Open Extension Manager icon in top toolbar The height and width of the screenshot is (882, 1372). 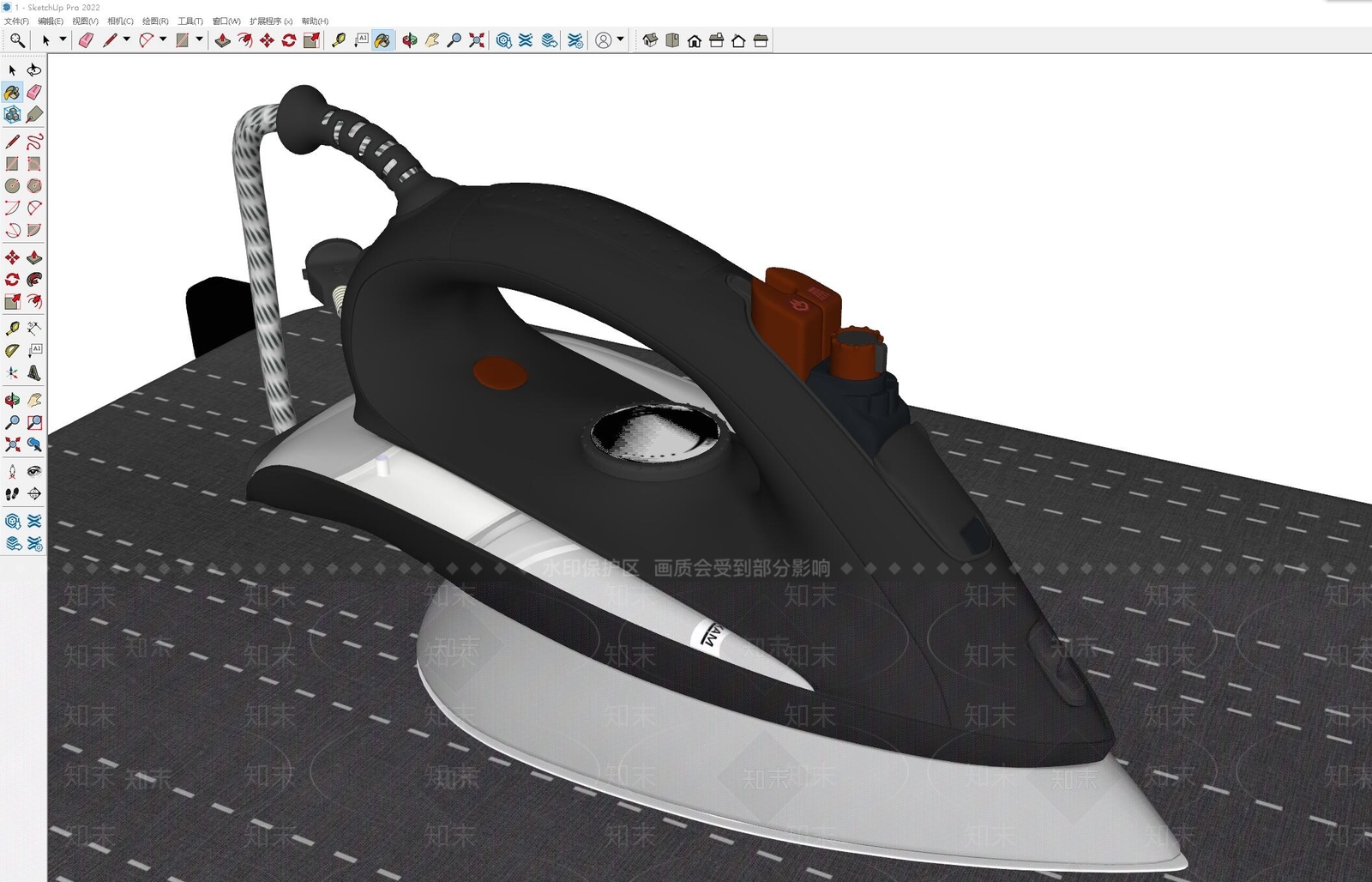(575, 40)
